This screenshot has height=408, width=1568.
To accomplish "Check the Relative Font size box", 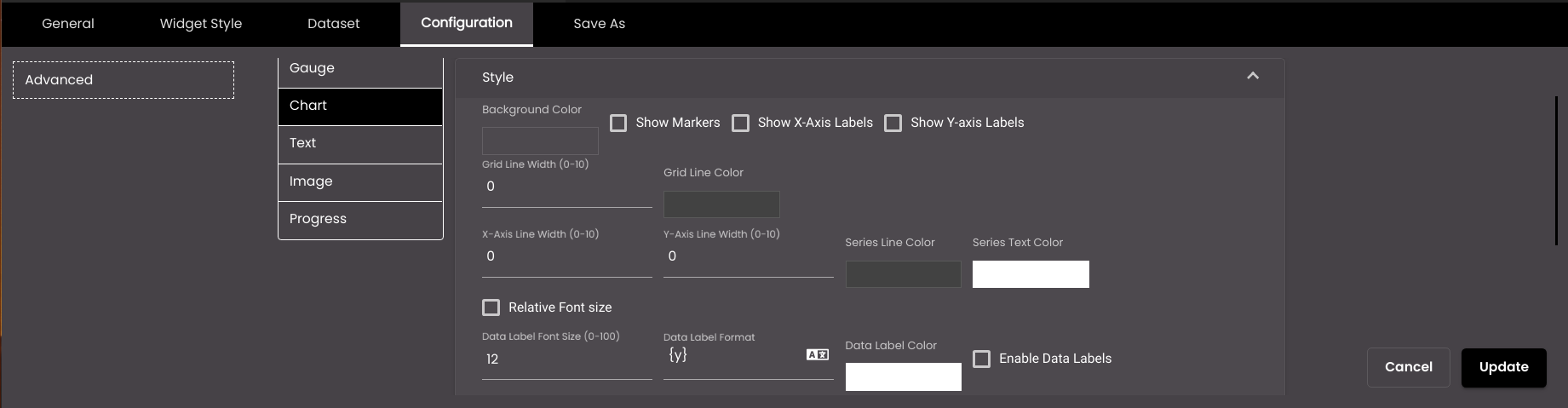I will tap(491, 307).
